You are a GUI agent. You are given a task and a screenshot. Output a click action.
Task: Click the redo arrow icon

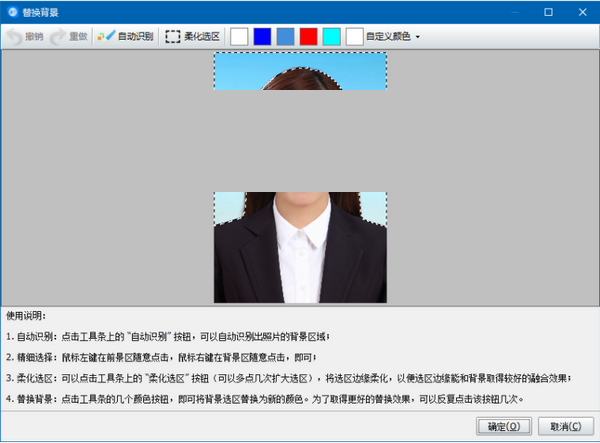click(x=58, y=37)
